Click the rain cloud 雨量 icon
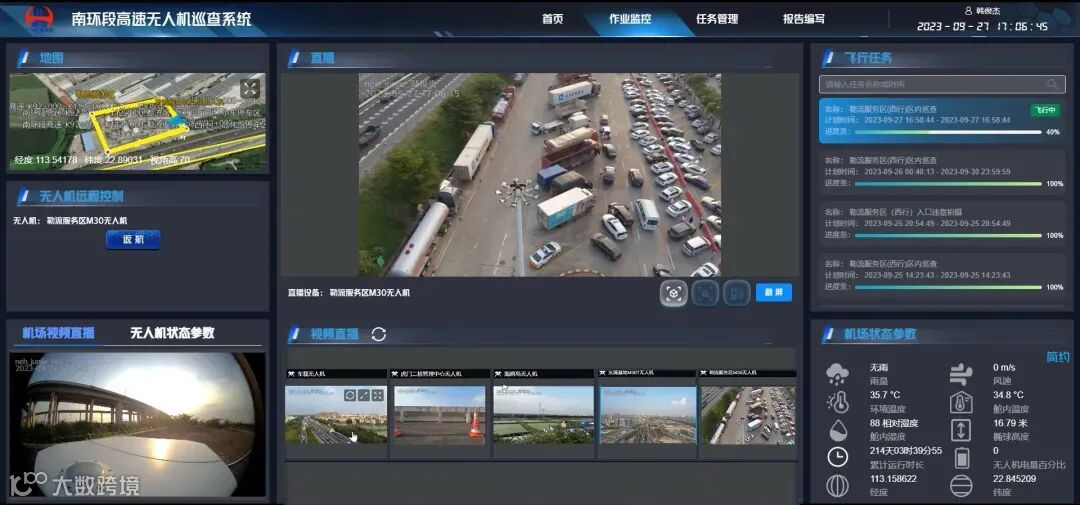This screenshot has width=1080, height=505. click(837, 374)
